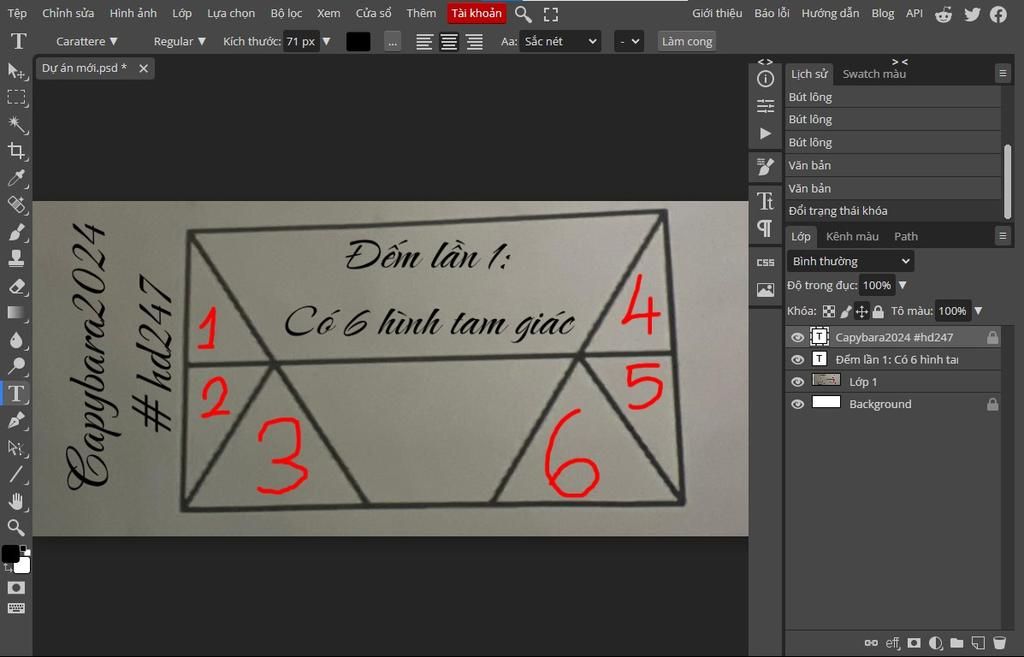
Task: Open the Sắc nét anti-aliasing dropdown
Action: coord(560,41)
